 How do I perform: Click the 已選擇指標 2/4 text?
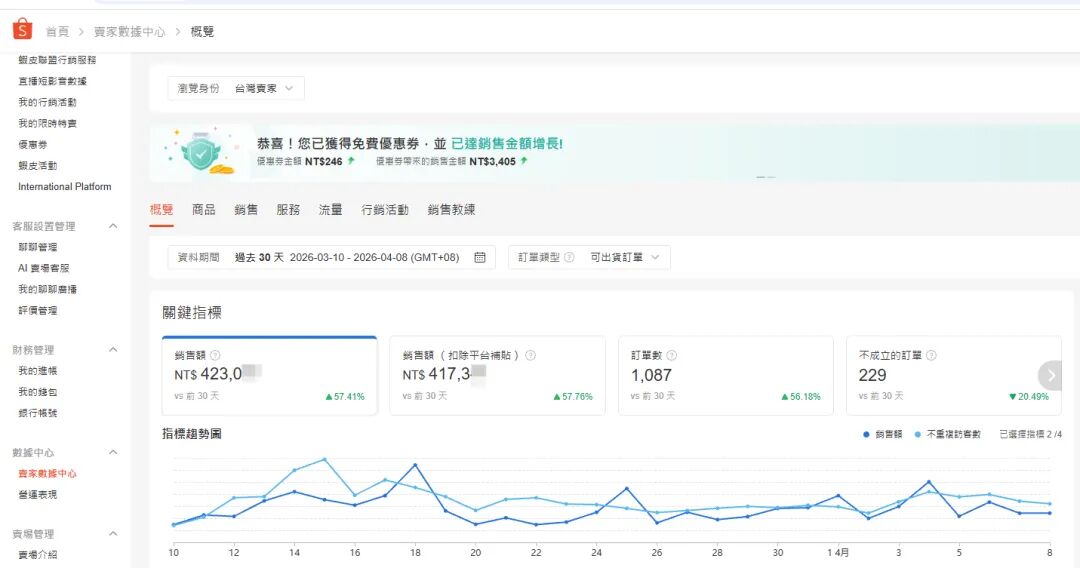click(1030, 434)
